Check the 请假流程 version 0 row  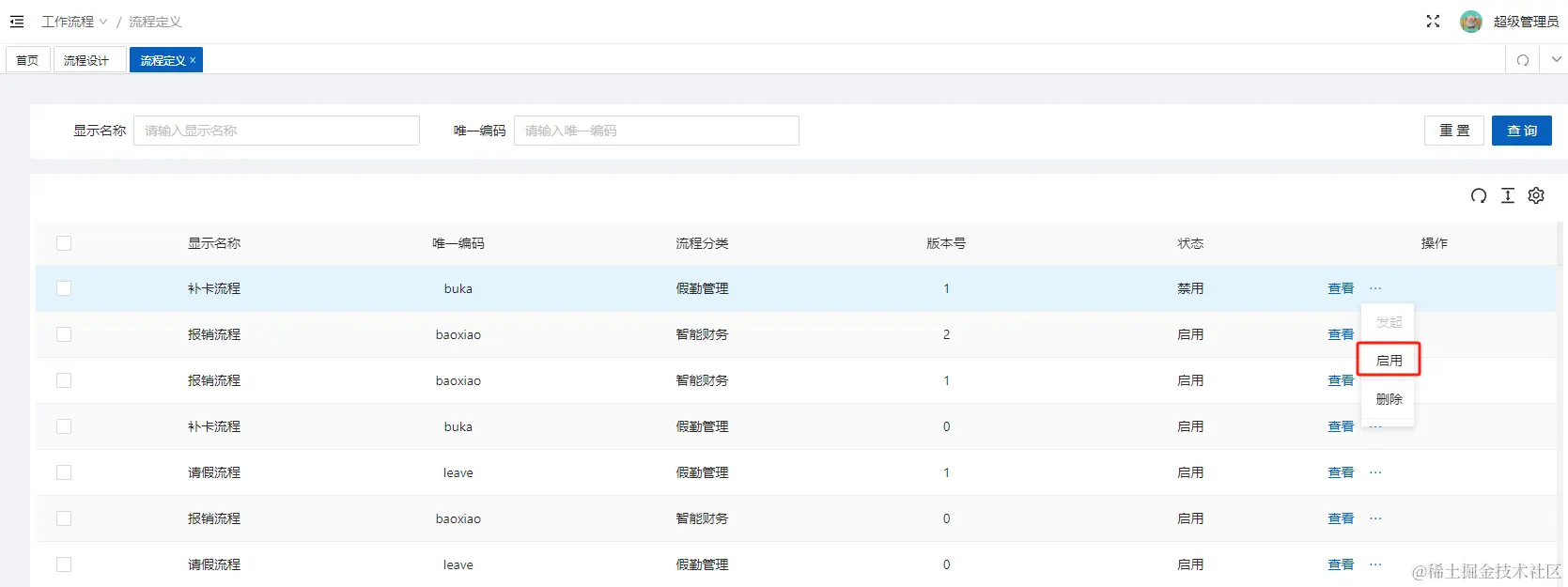pos(64,564)
